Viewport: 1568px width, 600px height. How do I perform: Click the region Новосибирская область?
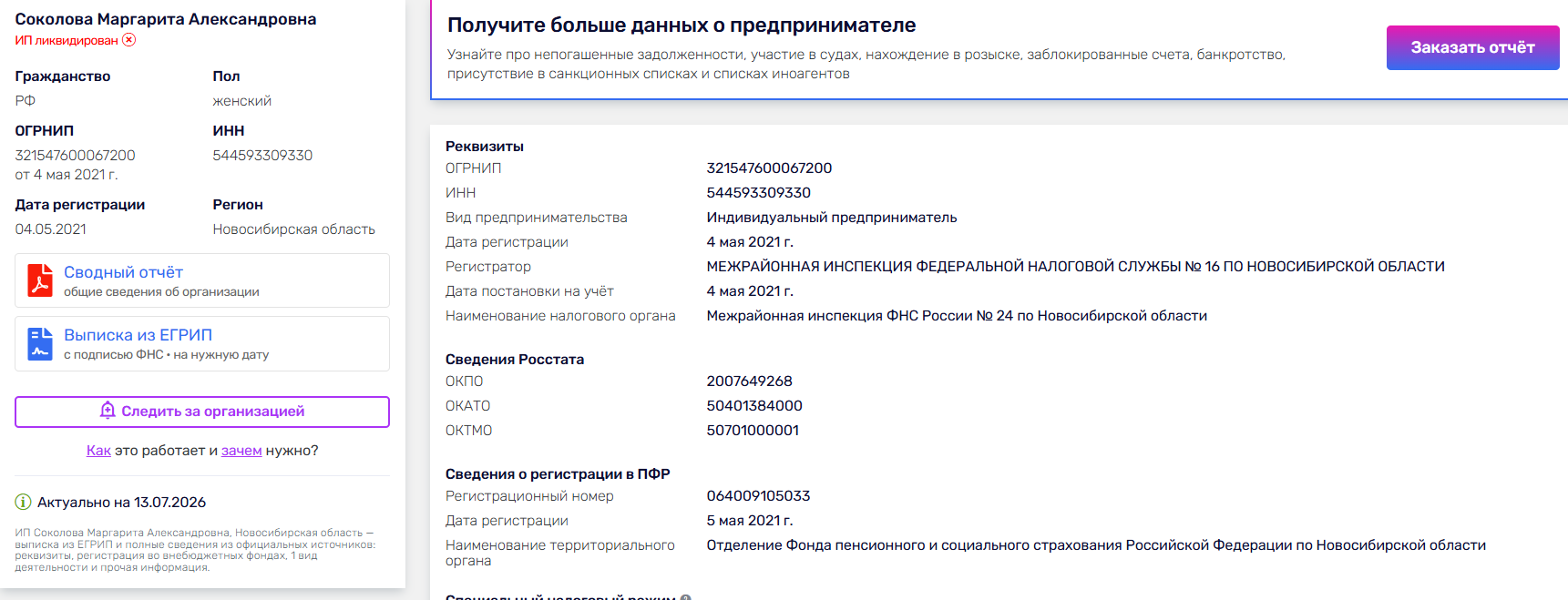point(293,229)
